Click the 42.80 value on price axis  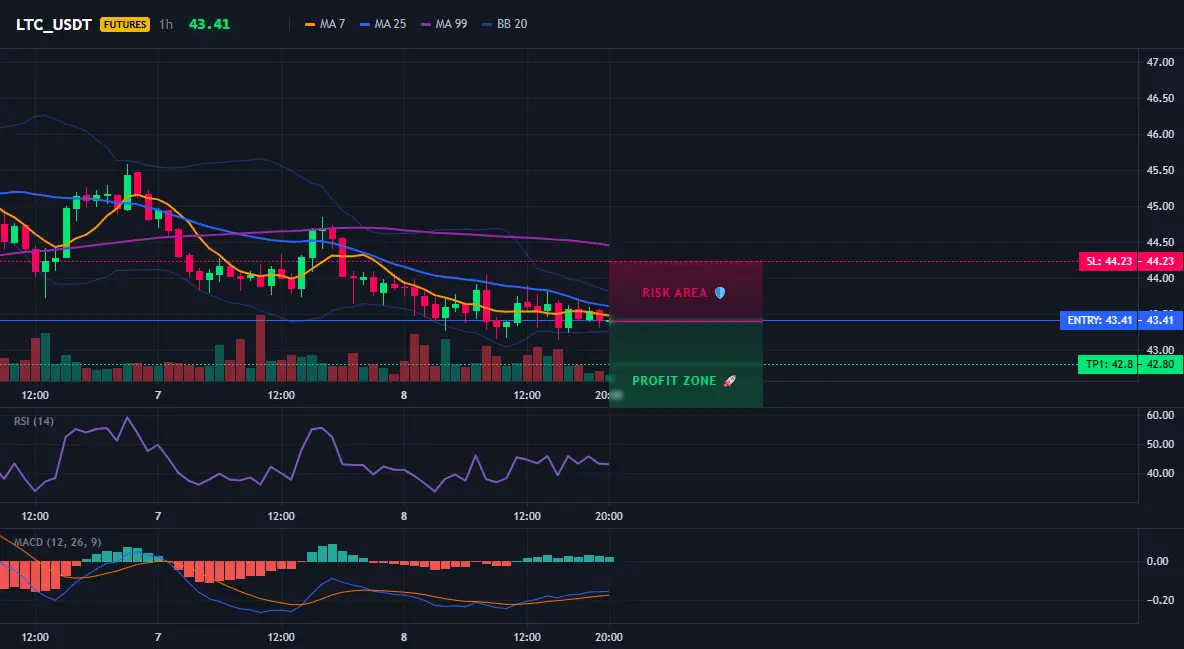click(1161, 364)
